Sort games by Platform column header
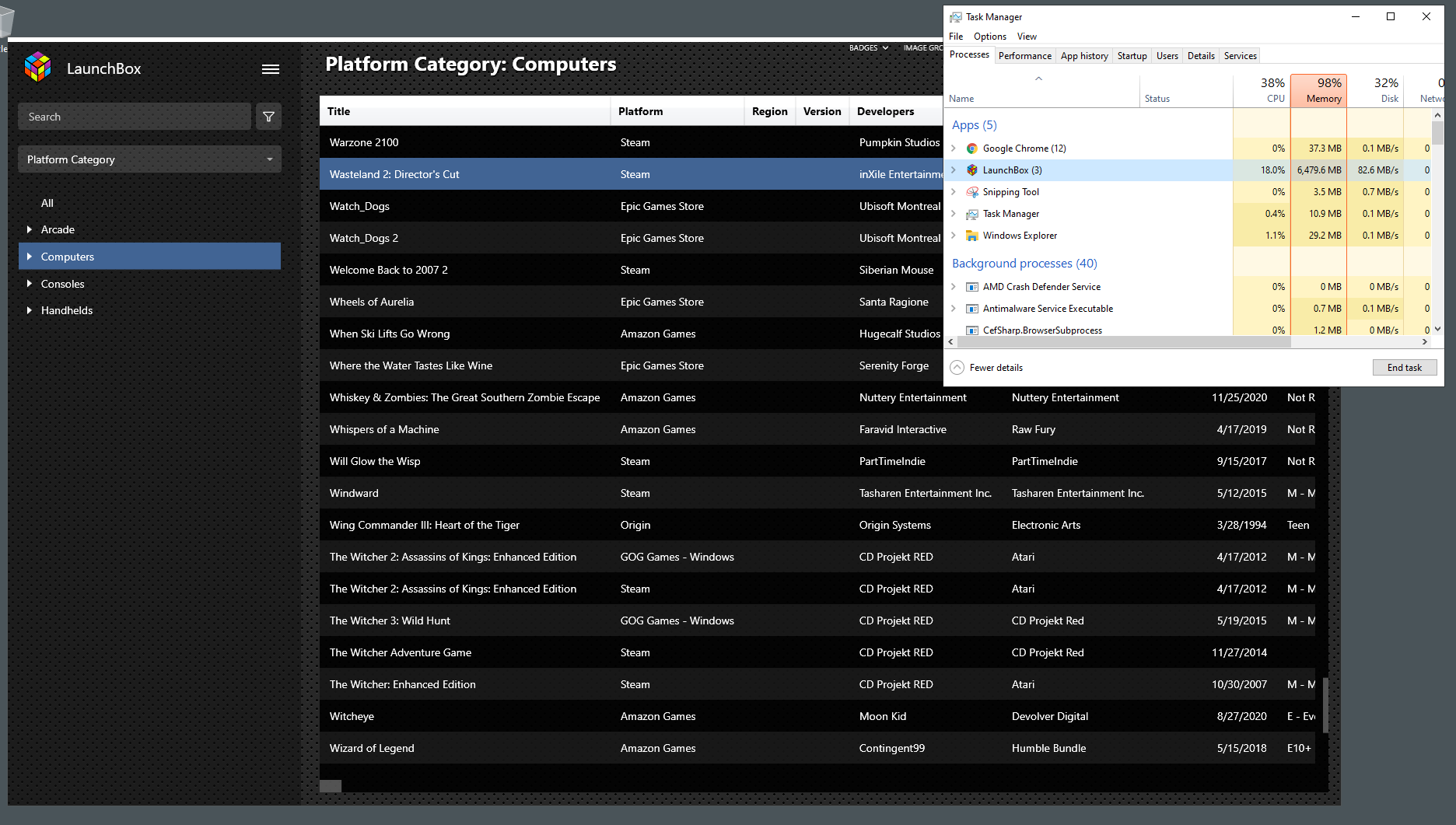Image resolution: width=1456 pixels, height=825 pixels. 677,111
